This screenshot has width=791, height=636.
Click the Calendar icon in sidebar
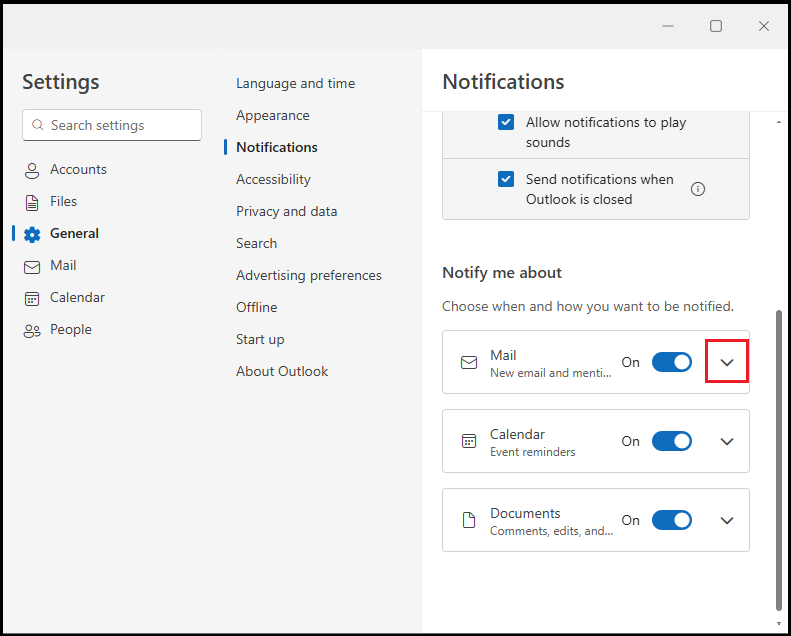coord(32,298)
